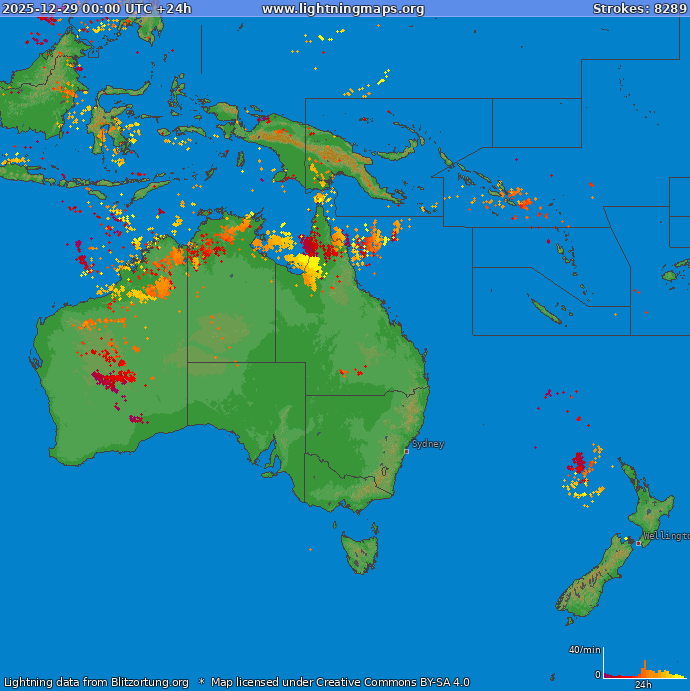Click the red lightning cluster northwest of New Zealand
The height and width of the screenshot is (691, 690).
578,463
